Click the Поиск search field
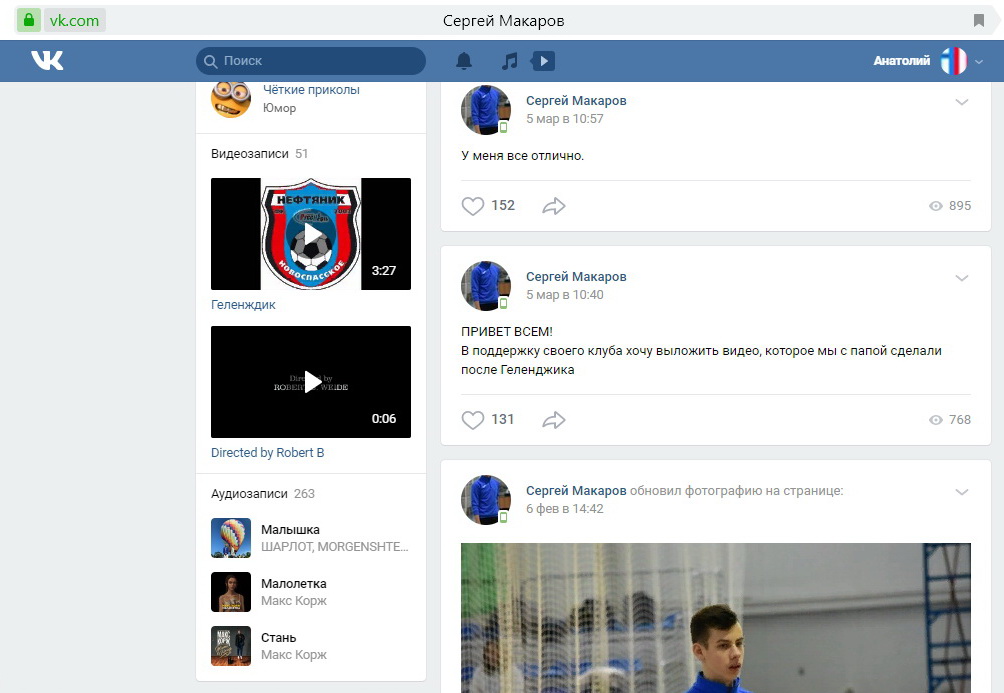 coord(310,61)
